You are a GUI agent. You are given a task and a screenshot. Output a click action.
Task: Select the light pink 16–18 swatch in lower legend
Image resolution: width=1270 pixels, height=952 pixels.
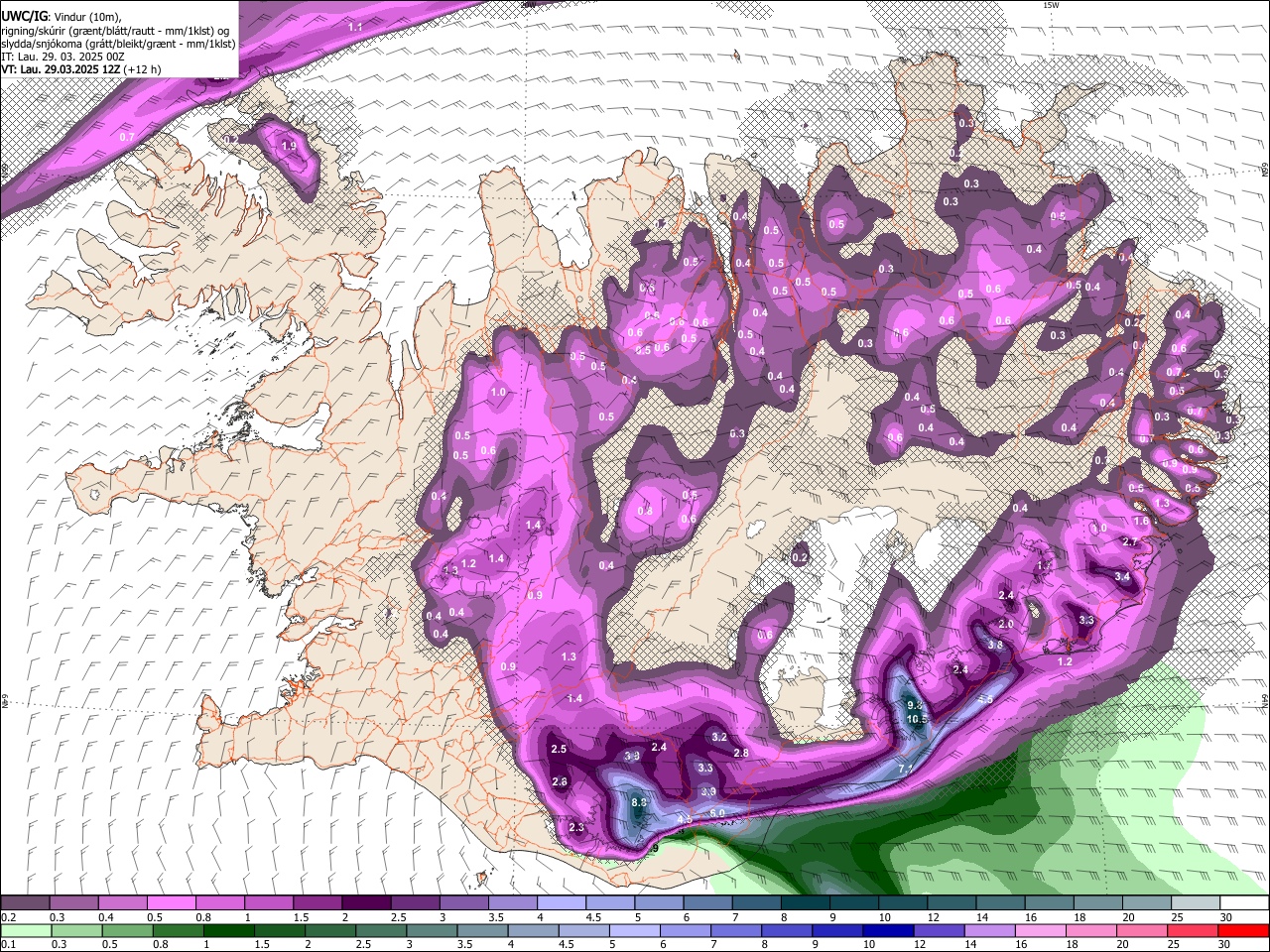pos(1039,930)
